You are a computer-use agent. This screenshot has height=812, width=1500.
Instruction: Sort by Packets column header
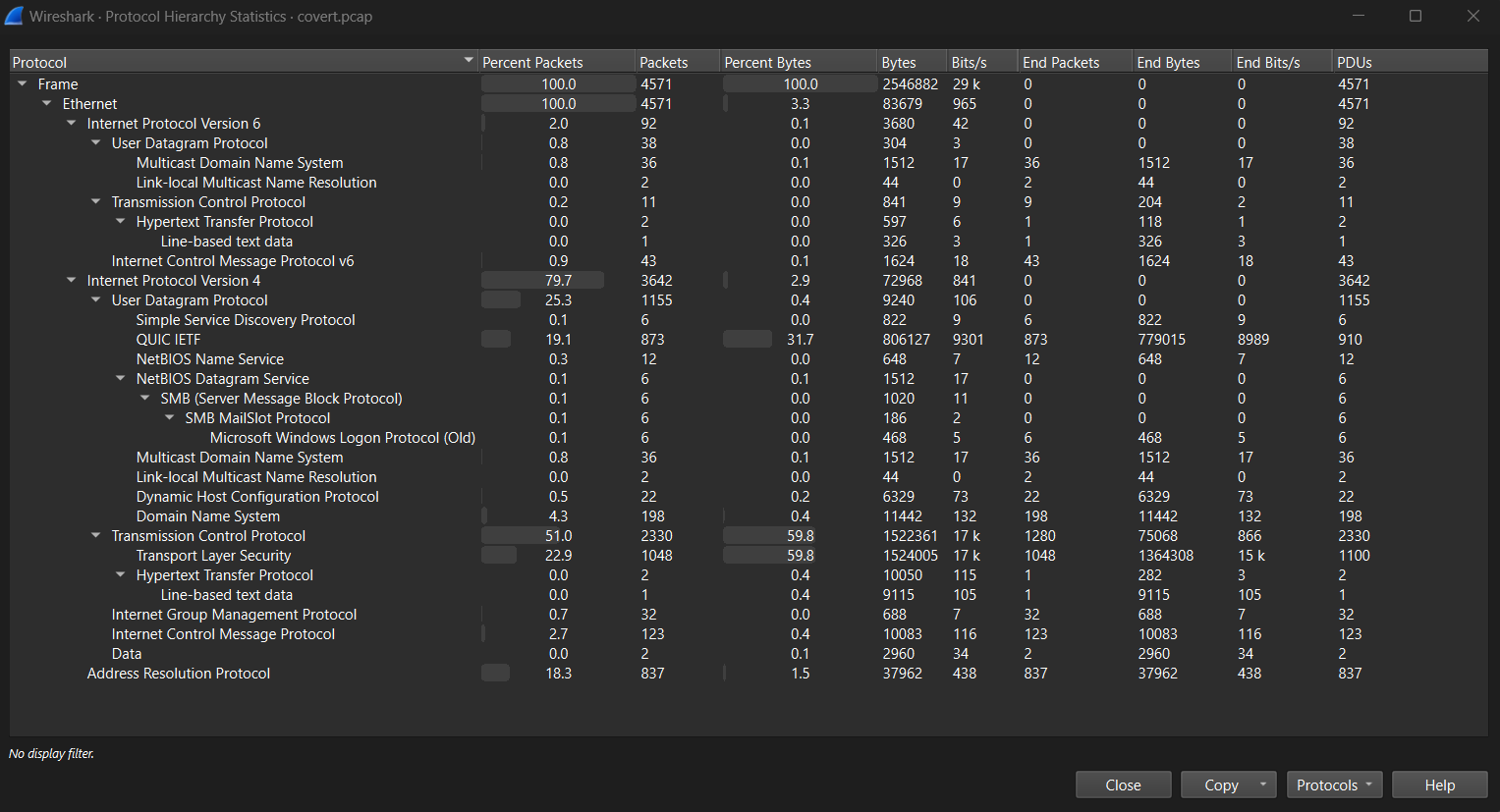[x=677, y=62]
